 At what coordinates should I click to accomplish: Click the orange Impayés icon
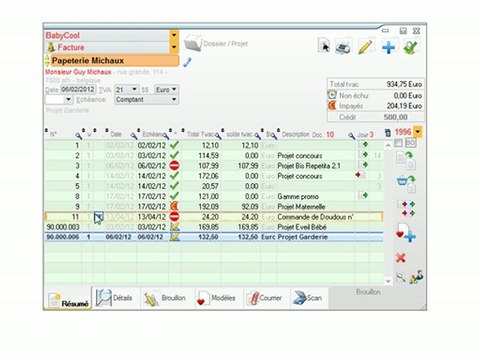(x=332, y=106)
